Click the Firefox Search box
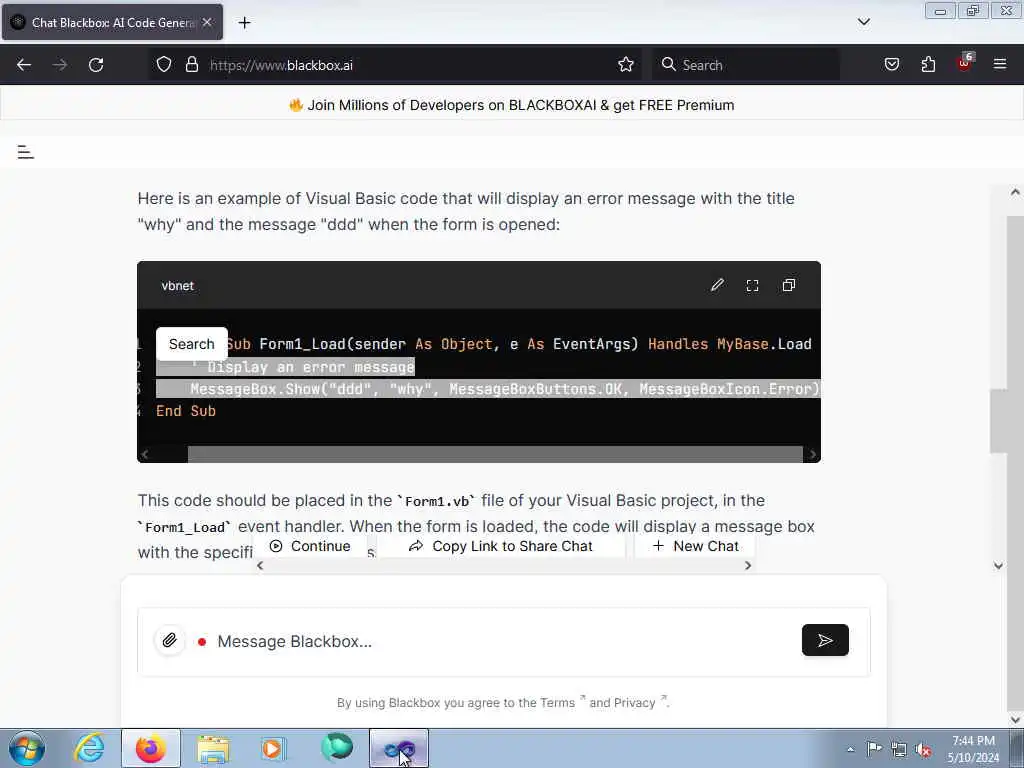This screenshot has width=1024, height=768. (746, 65)
